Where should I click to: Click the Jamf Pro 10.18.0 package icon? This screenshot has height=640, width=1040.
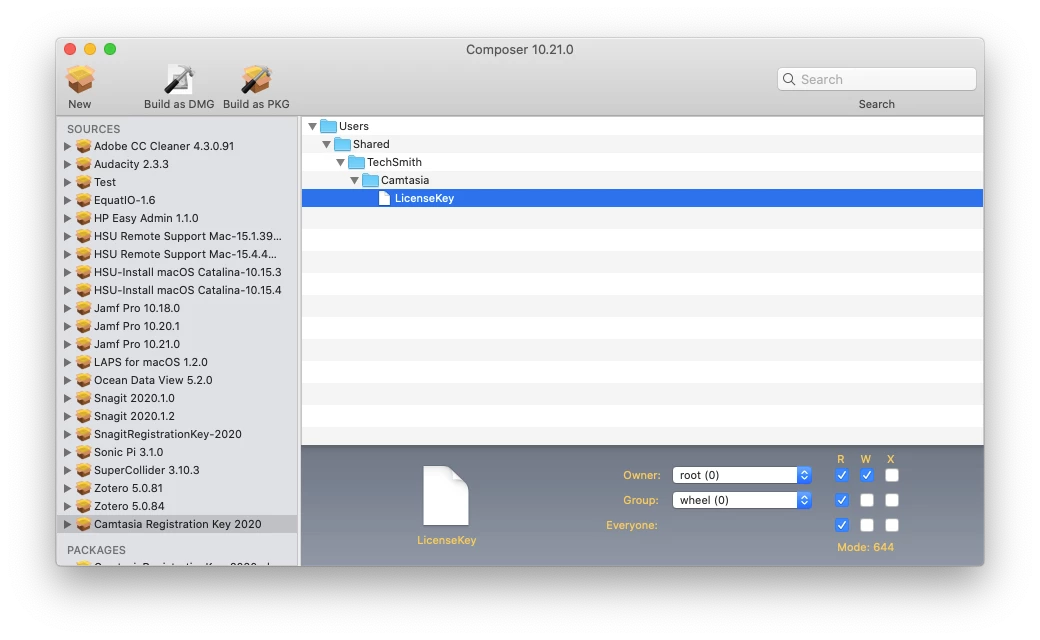point(83,308)
